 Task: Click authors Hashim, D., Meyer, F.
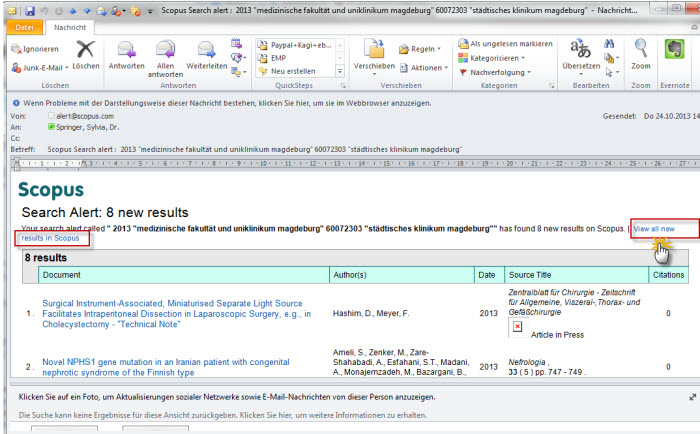(x=371, y=313)
